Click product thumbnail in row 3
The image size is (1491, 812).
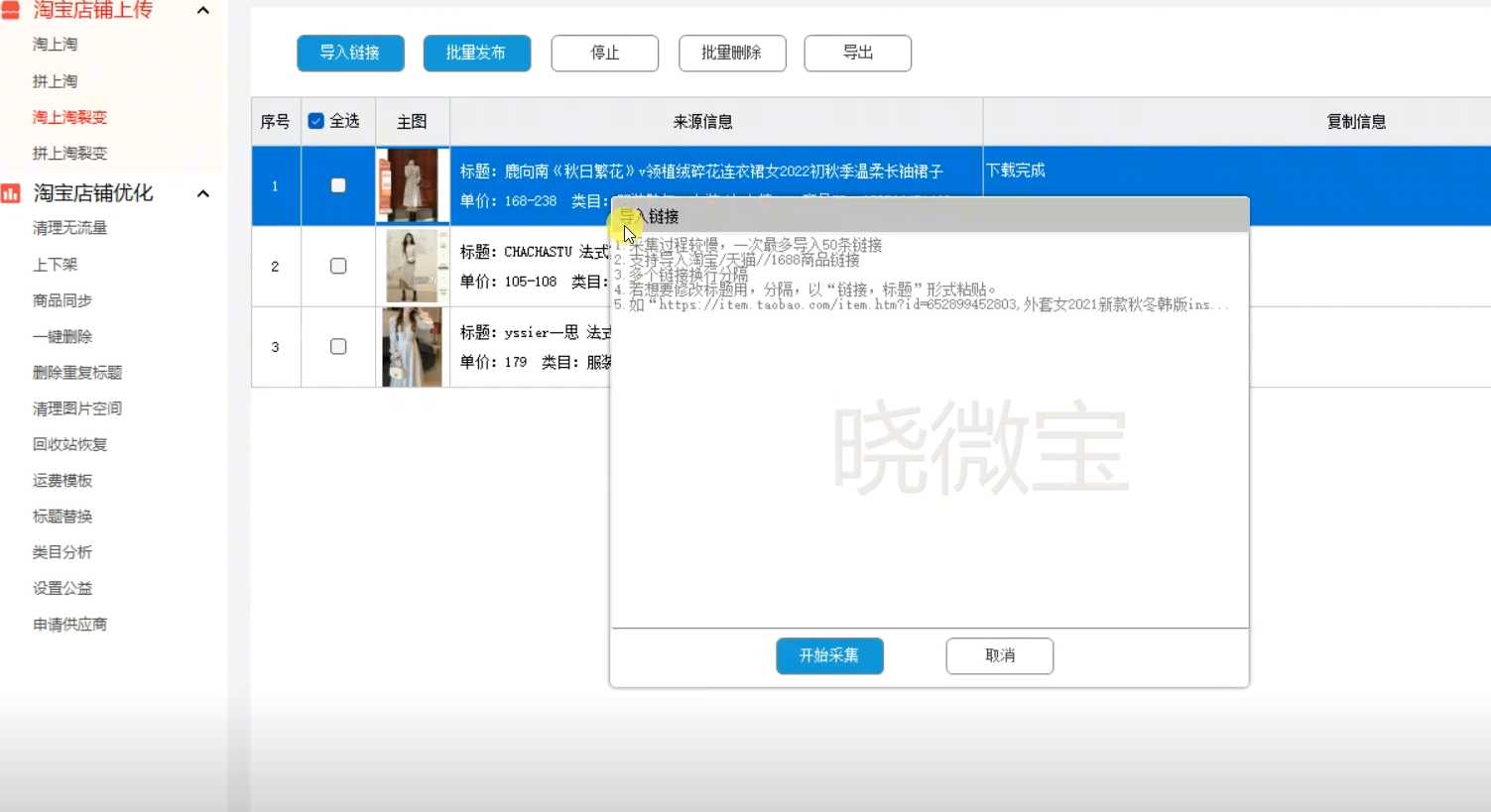[413, 347]
